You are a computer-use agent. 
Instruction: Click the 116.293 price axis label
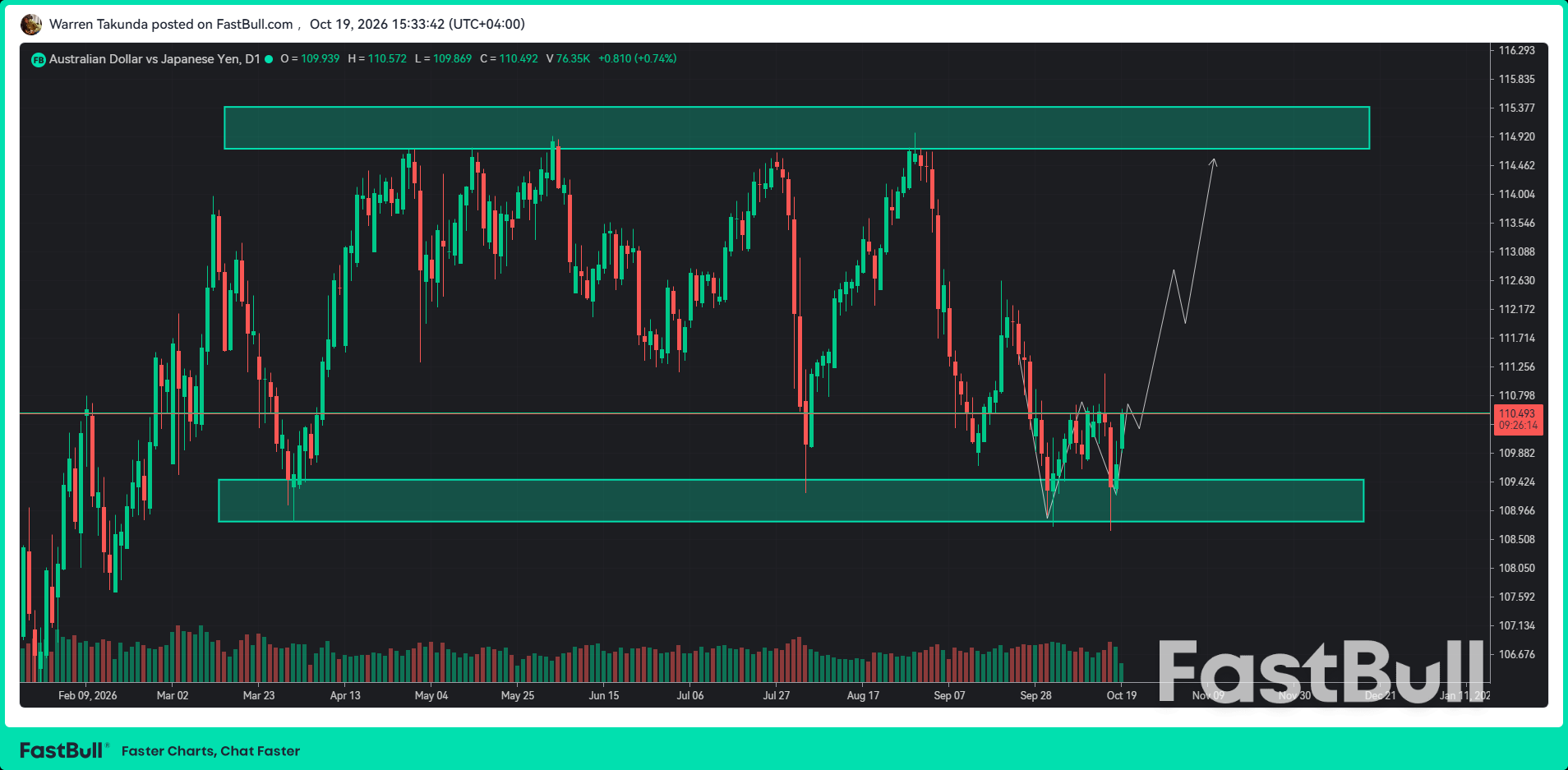pos(1517,50)
